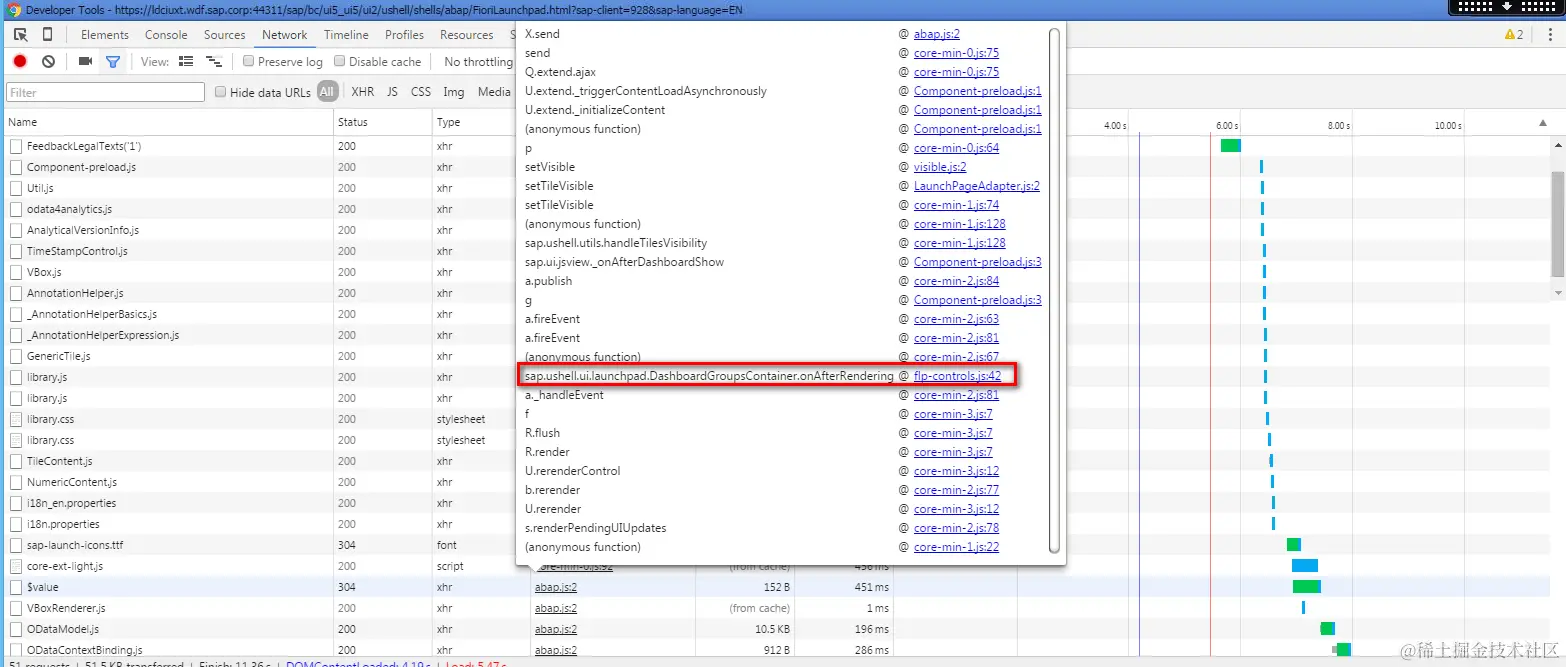This screenshot has width=1566, height=667.
Task: Select the TimeStampControl.js request
Action: pyautogui.click(x=77, y=251)
